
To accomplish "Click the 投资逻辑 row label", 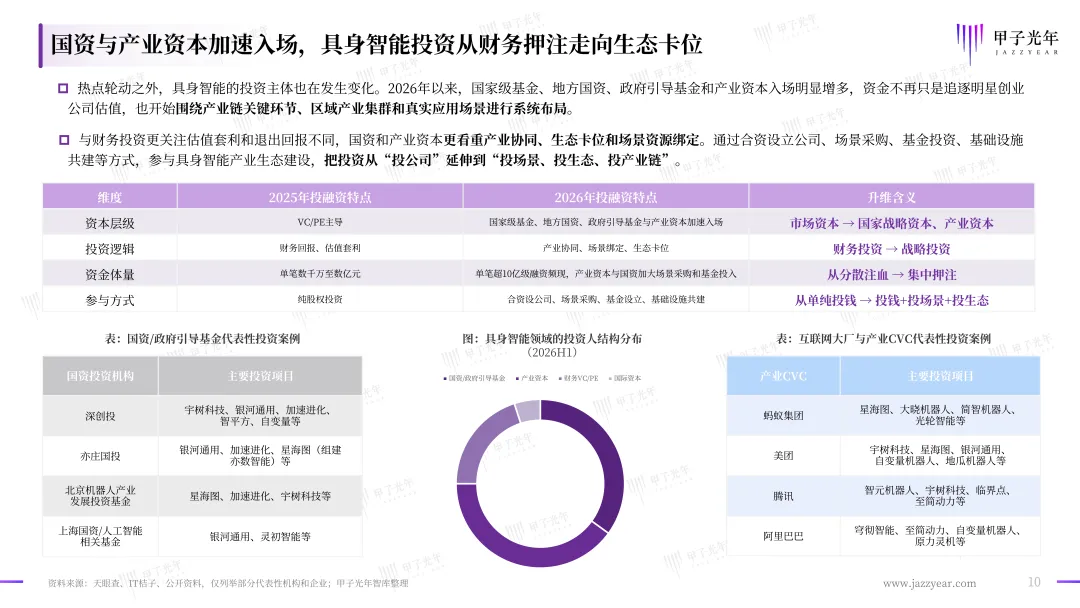I will (110, 249).
